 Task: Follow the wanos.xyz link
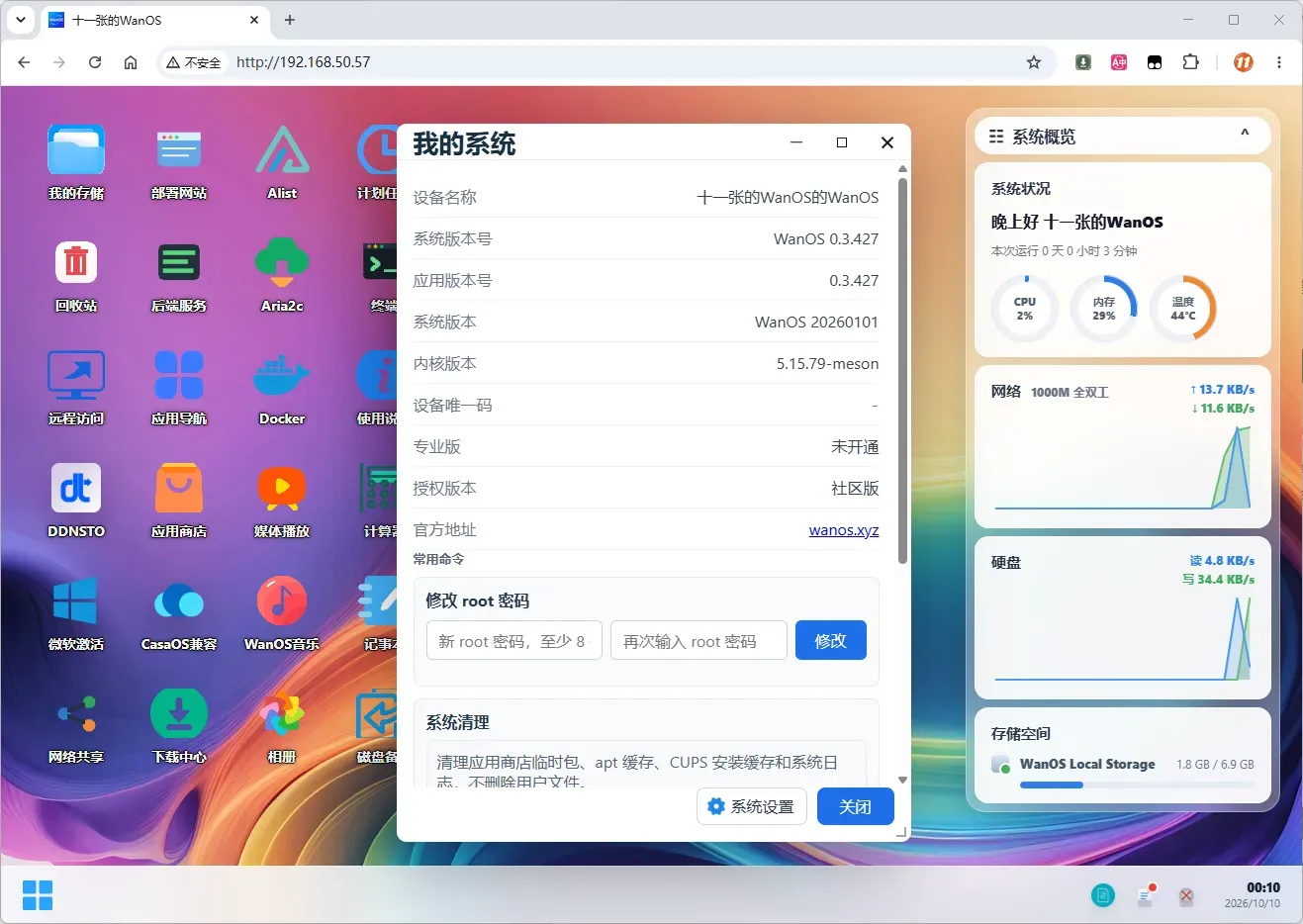pos(844,530)
